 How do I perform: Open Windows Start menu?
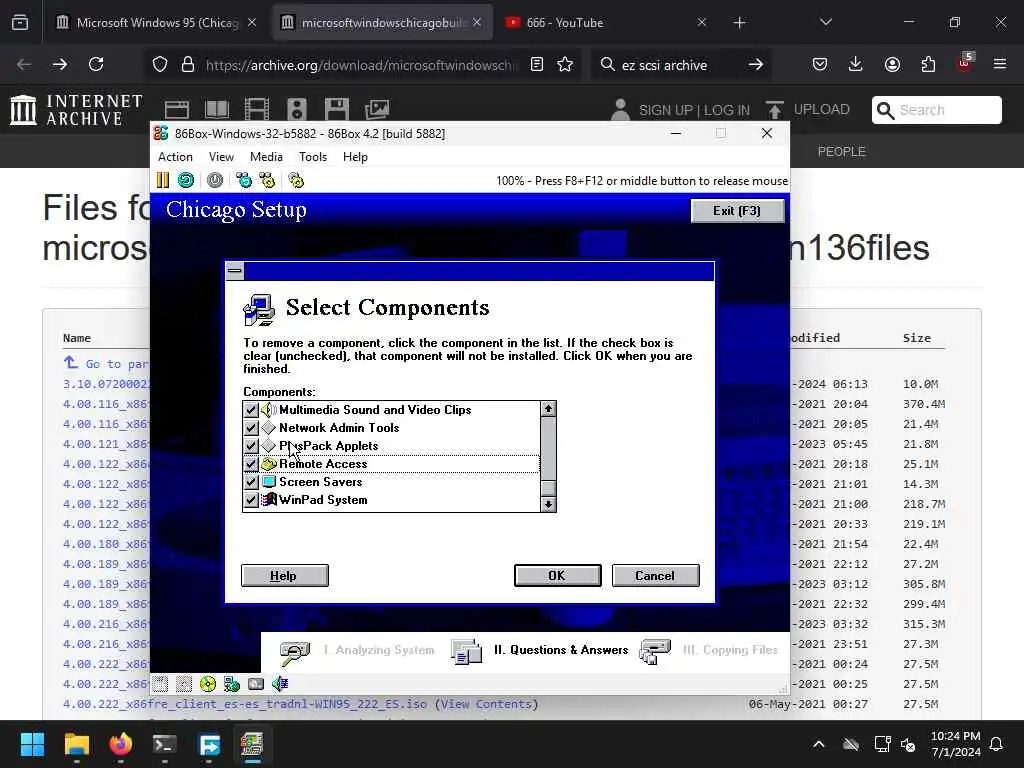pos(32,744)
